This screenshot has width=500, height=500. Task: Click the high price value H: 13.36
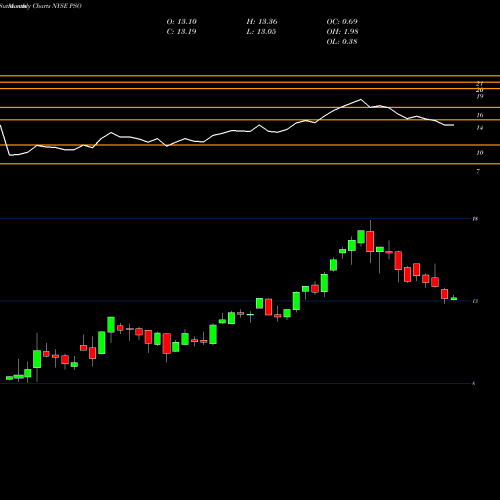262,22
